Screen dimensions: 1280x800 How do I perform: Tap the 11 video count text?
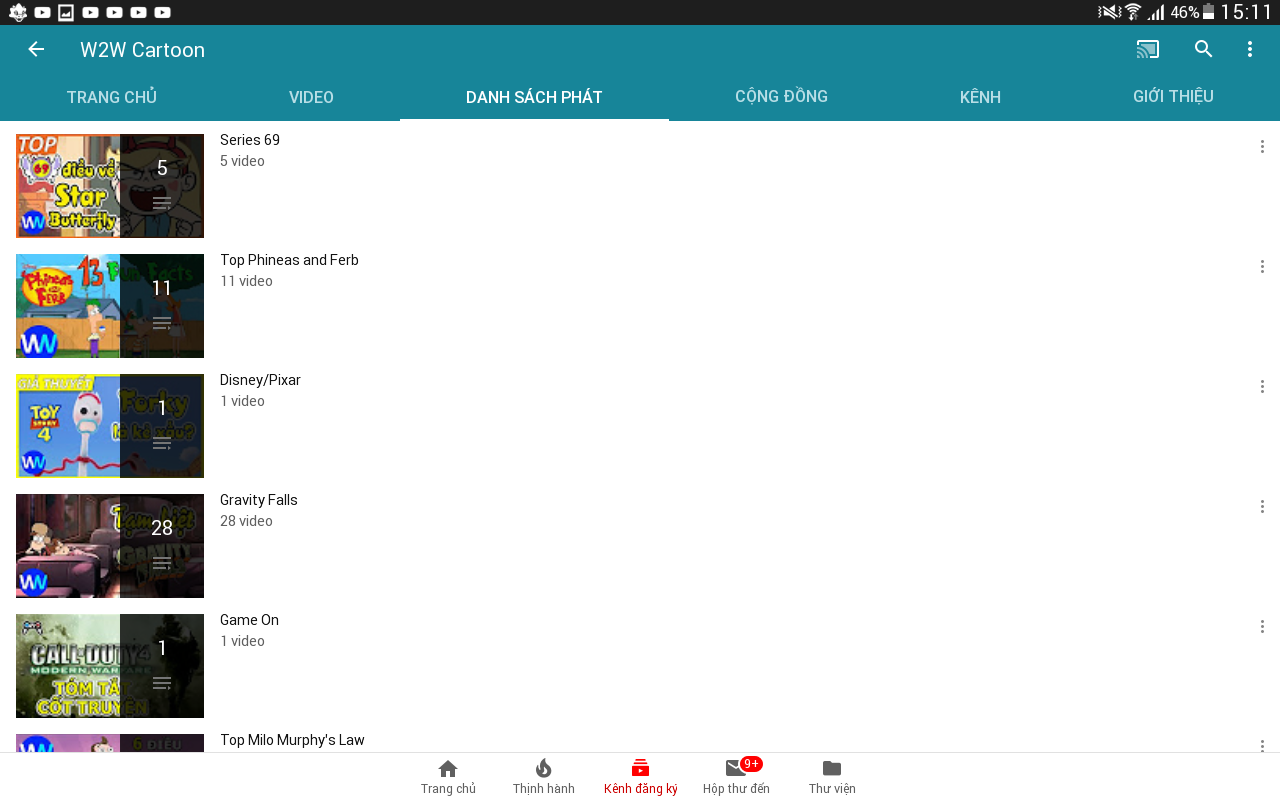coord(246,281)
